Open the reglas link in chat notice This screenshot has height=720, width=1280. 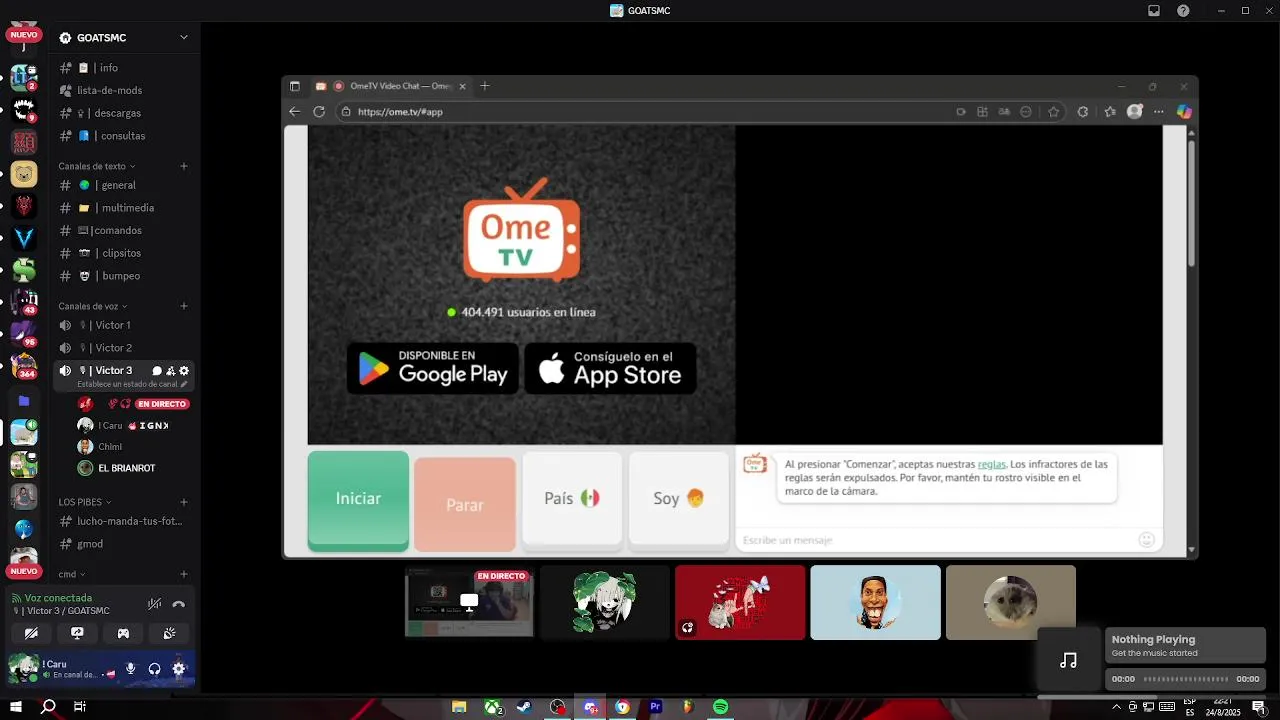point(991,464)
